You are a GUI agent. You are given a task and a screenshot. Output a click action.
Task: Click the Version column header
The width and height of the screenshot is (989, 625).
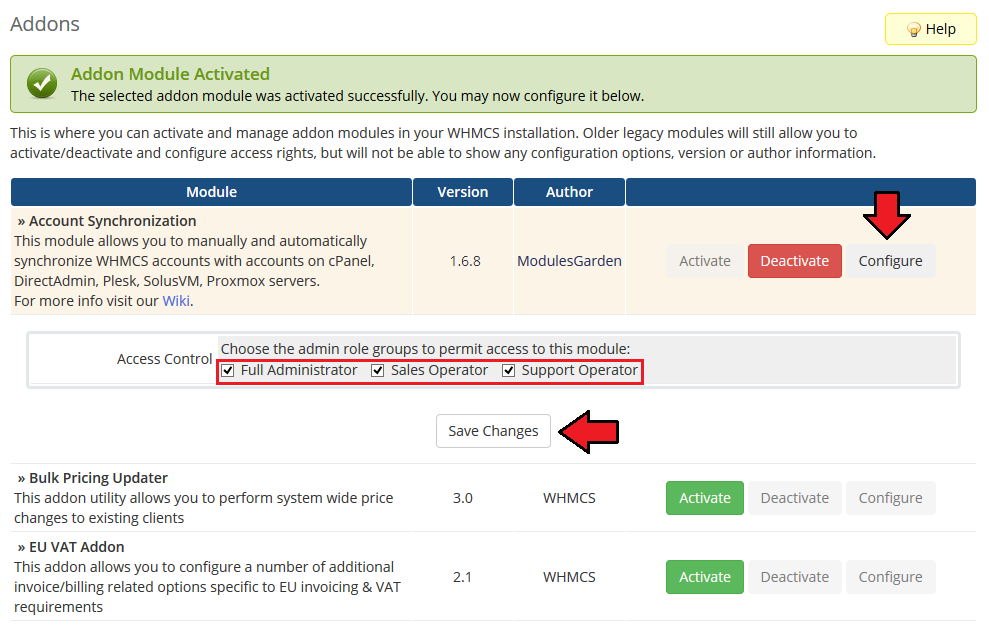(463, 192)
